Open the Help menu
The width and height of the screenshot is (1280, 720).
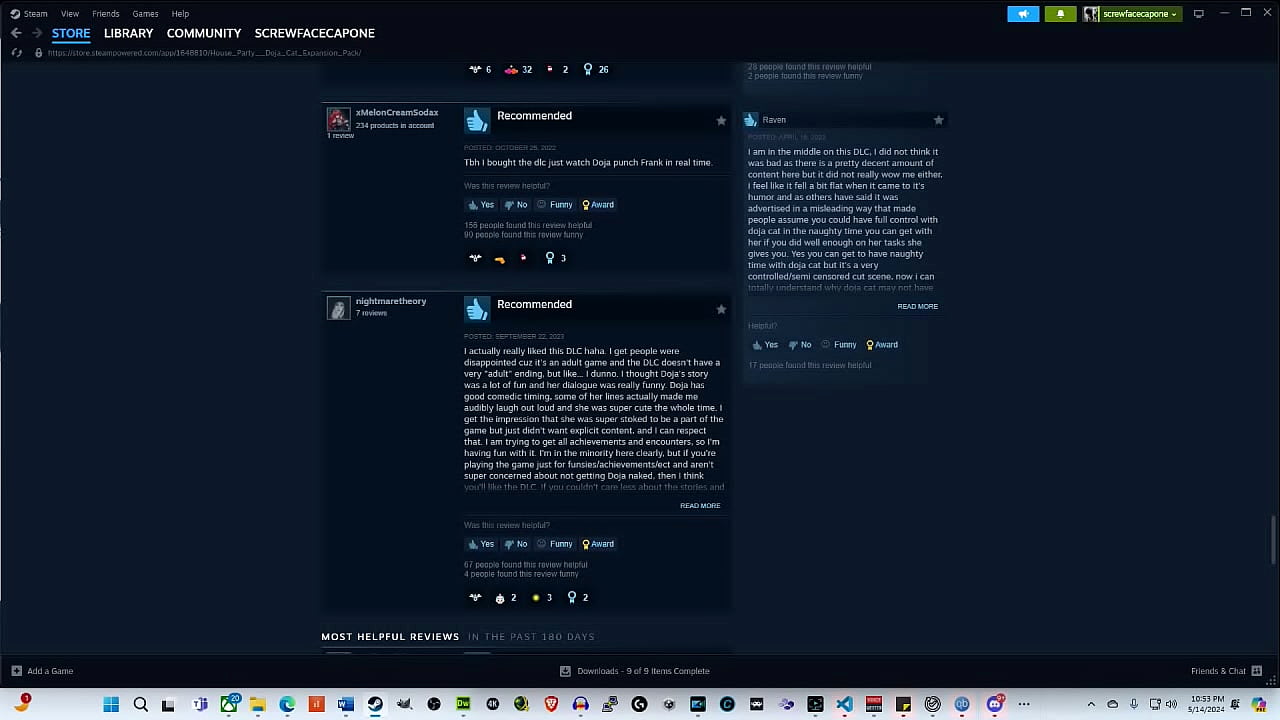(180, 13)
